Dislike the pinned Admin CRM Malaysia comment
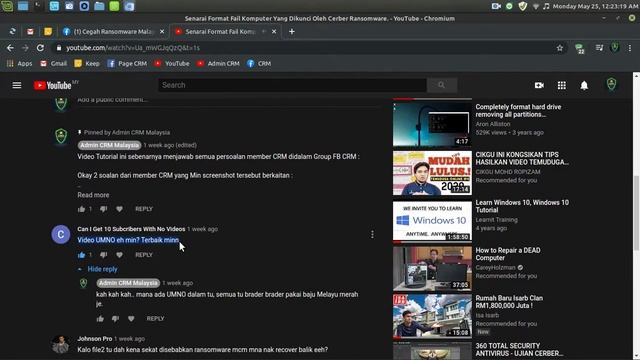 coord(104,209)
